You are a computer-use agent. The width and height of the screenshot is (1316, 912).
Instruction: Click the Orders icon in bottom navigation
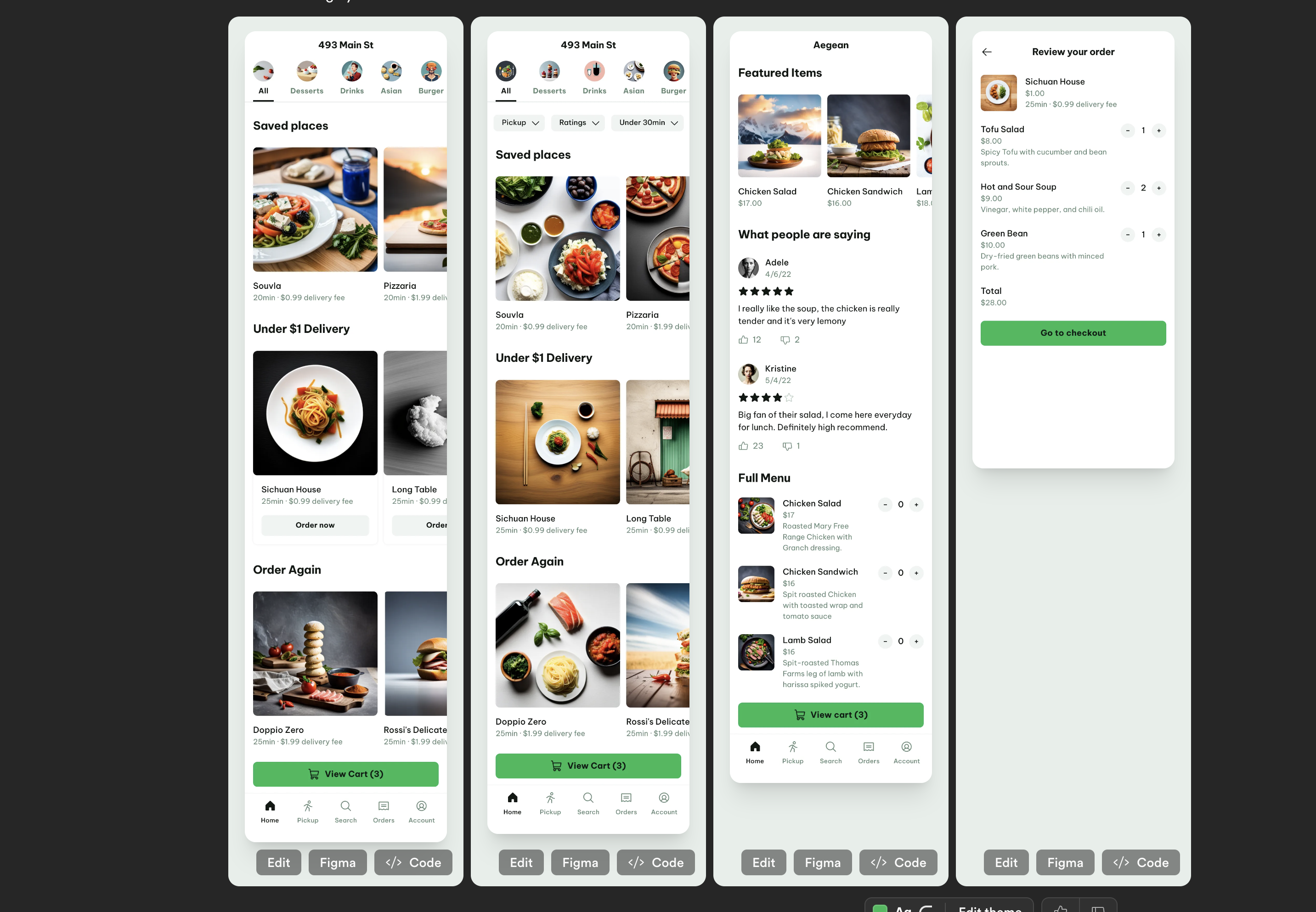pos(383,806)
